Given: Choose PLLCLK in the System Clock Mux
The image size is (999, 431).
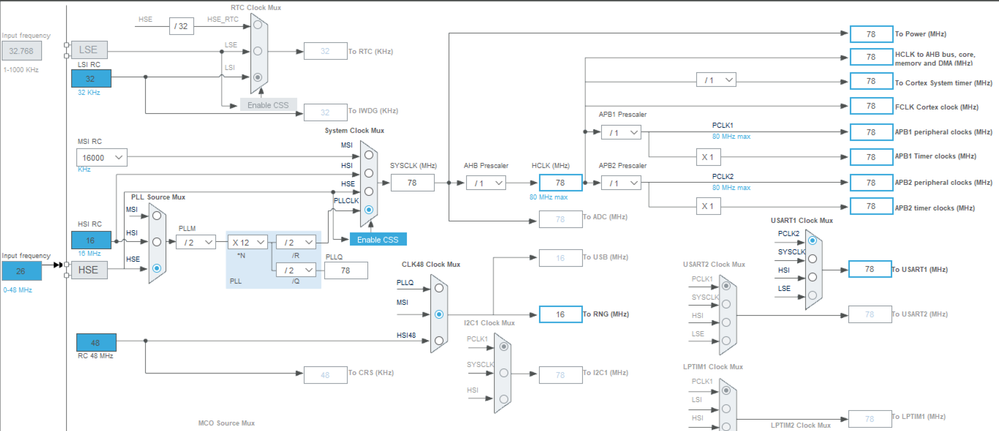Looking at the screenshot, I should pos(368,210).
